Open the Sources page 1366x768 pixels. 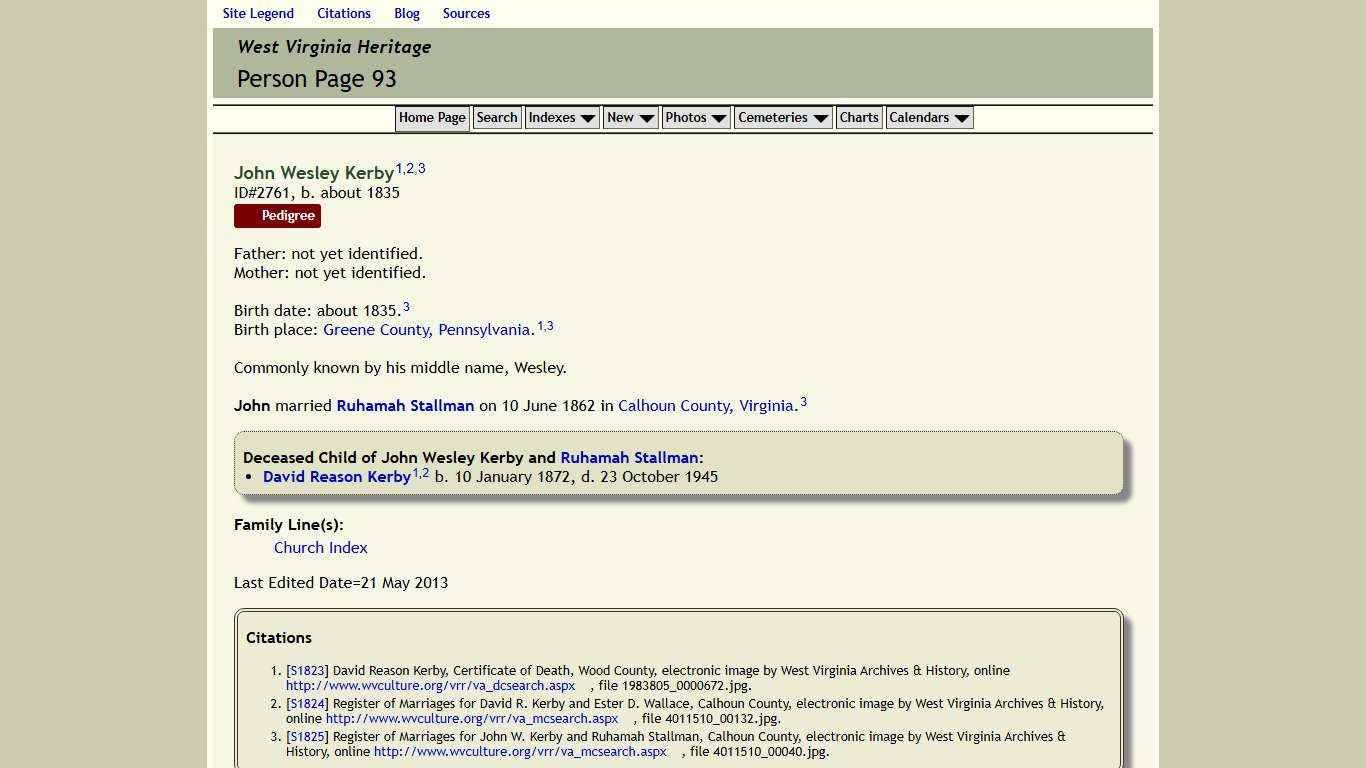click(x=466, y=13)
